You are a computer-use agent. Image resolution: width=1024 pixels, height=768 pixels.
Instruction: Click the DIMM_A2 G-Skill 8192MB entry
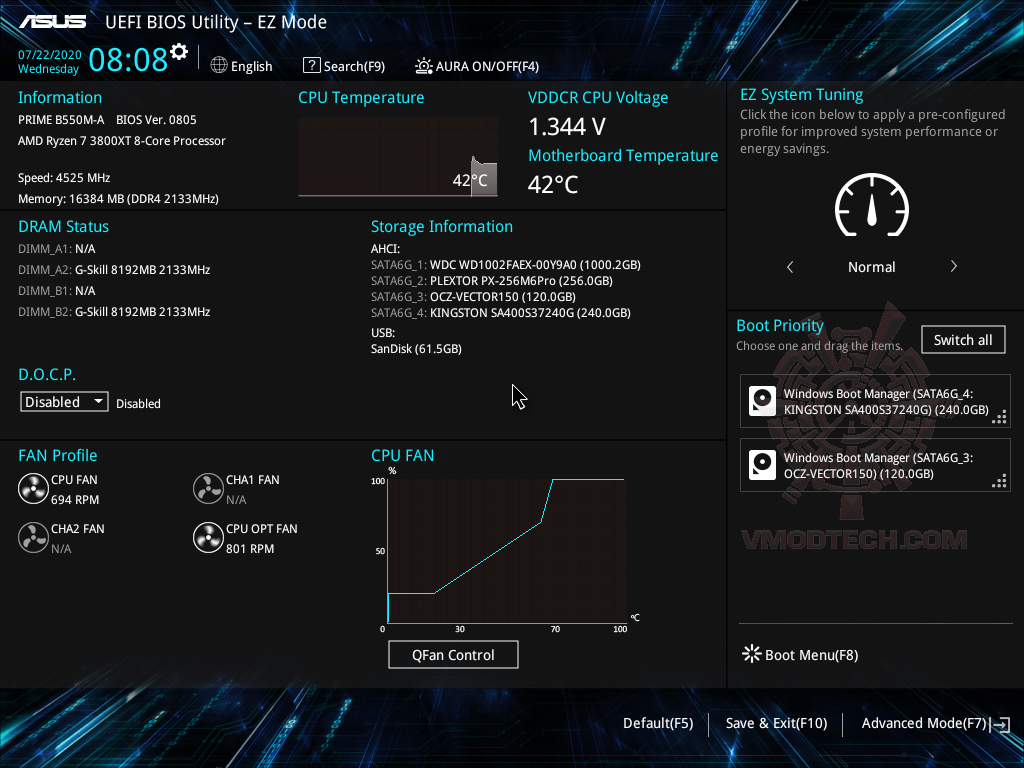tap(114, 270)
